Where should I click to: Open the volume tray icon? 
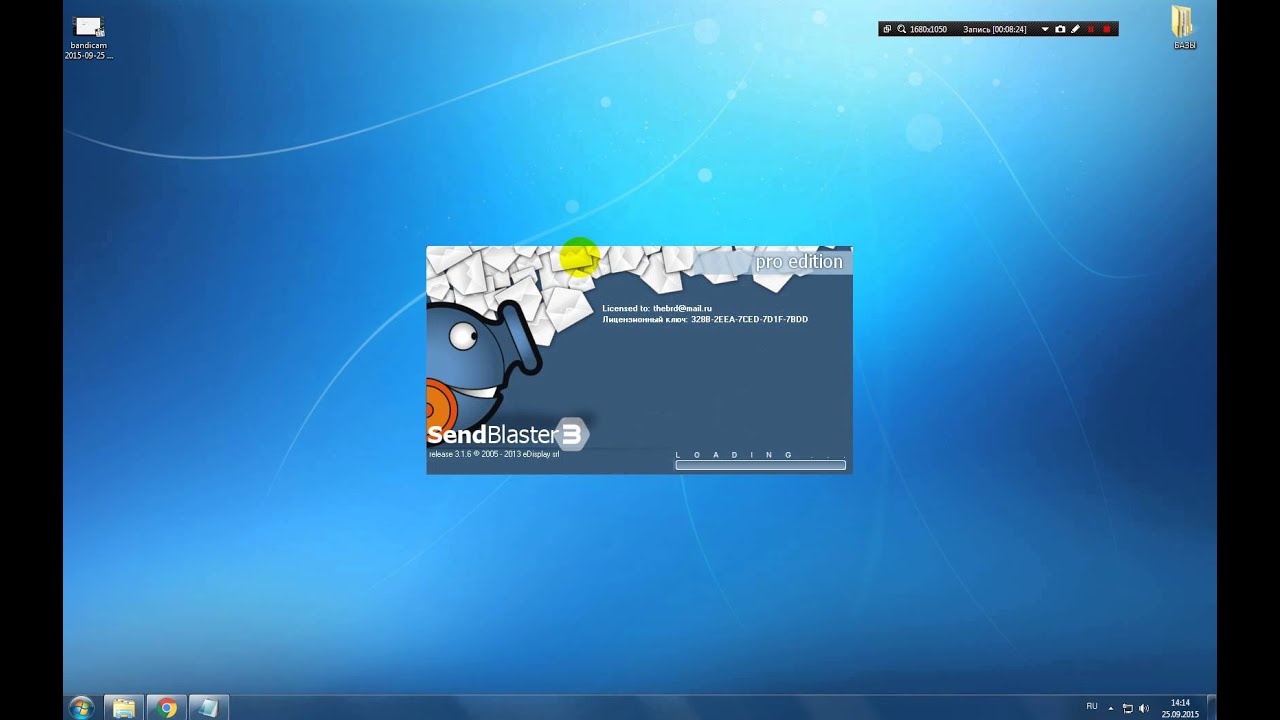(x=1144, y=708)
